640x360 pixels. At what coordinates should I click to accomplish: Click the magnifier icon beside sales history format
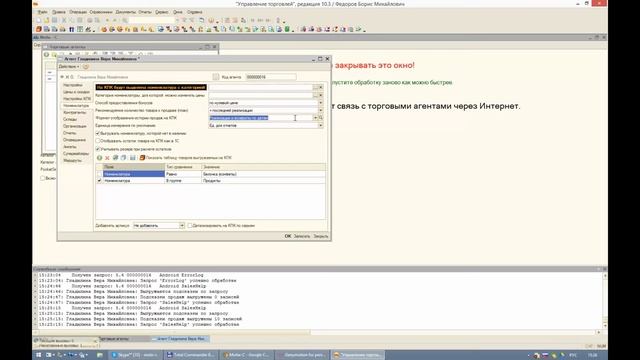point(321,118)
